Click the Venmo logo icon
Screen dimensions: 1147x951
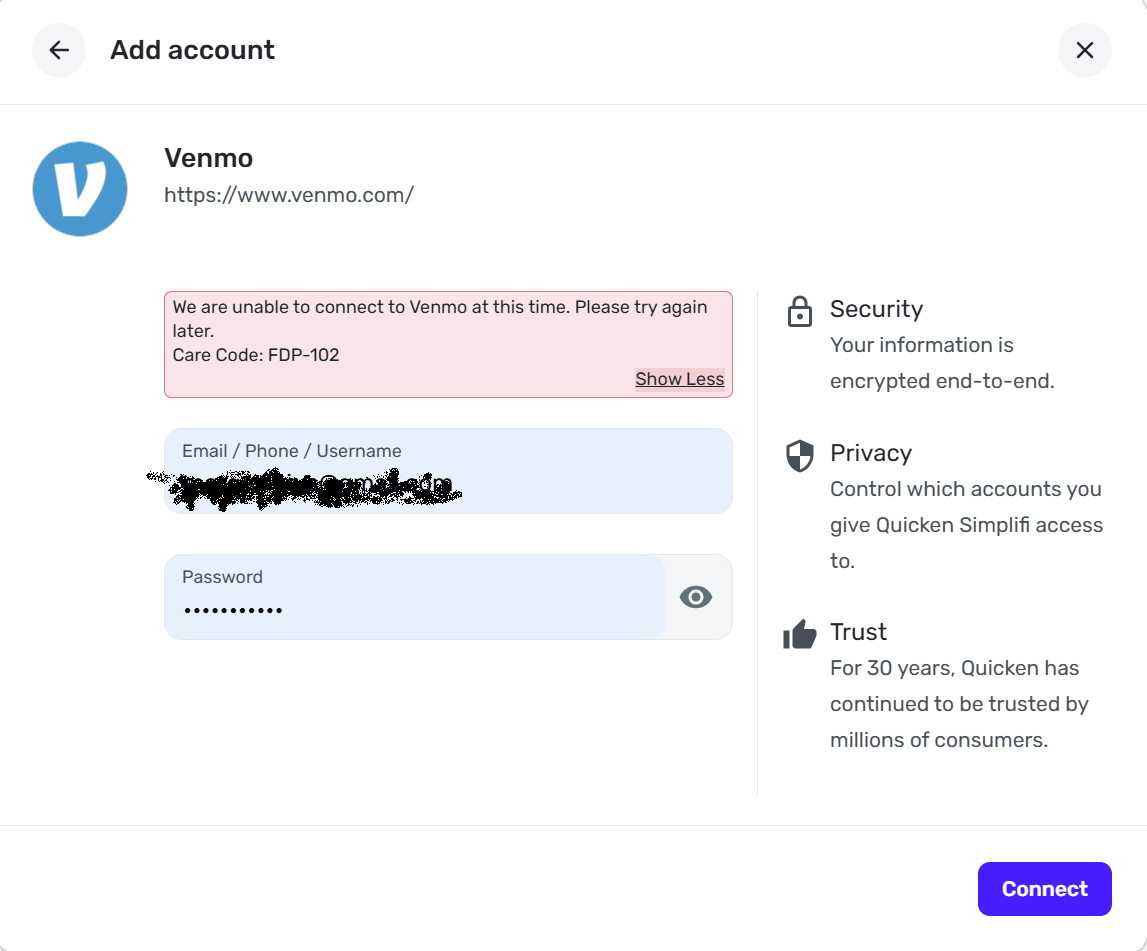click(80, 189)
